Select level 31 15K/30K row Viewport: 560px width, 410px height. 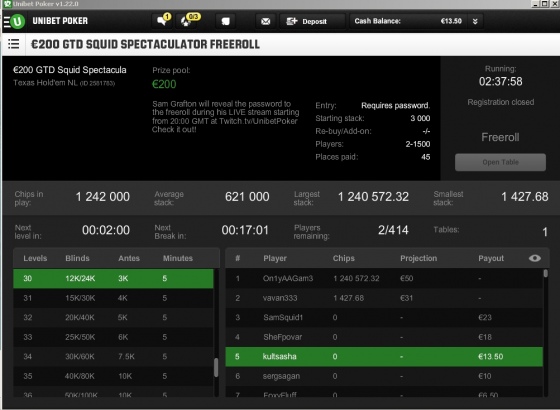coord(113,298)
